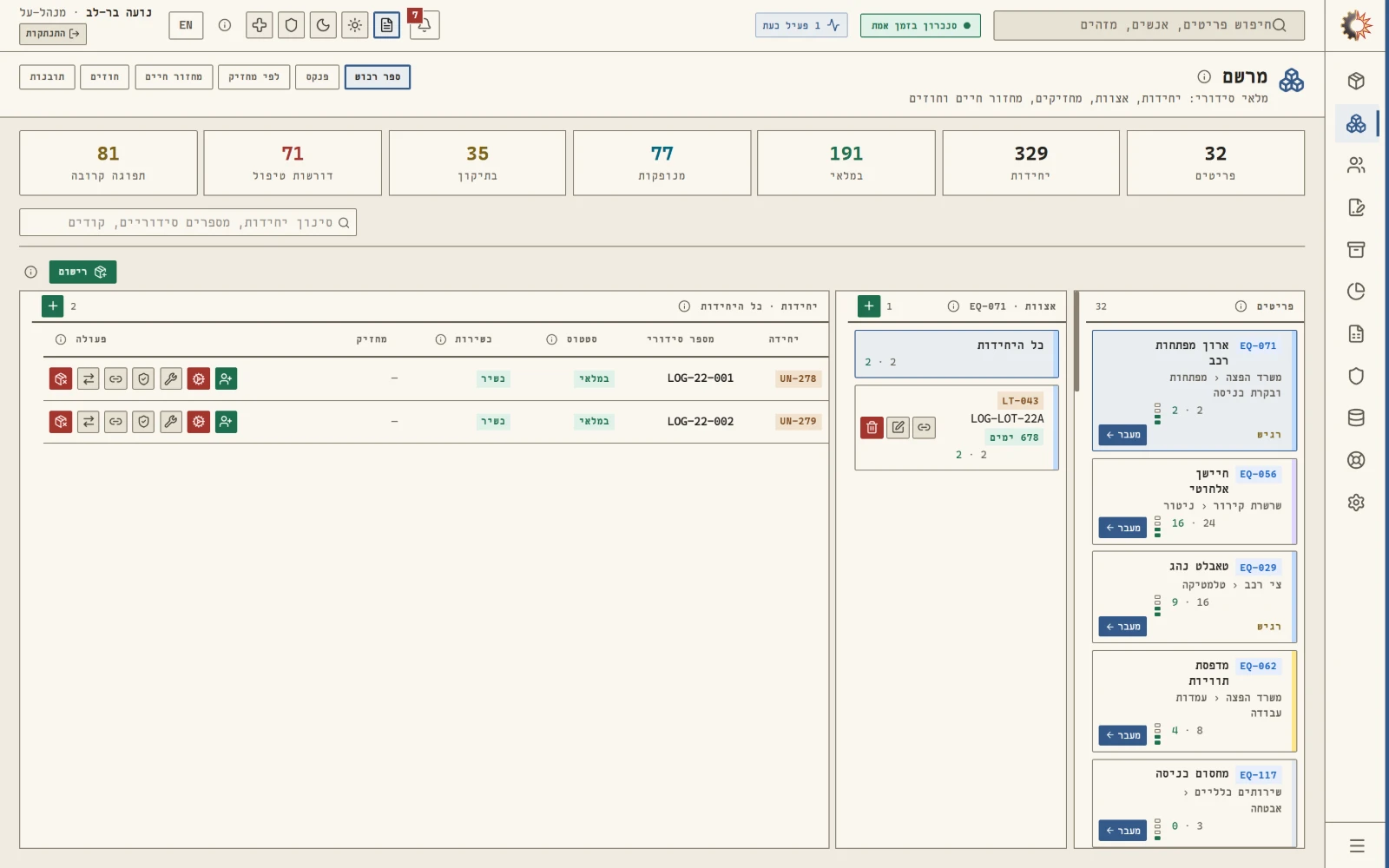Toggle the paper document theme button
1389x868 pixels.
coord(387,25)
